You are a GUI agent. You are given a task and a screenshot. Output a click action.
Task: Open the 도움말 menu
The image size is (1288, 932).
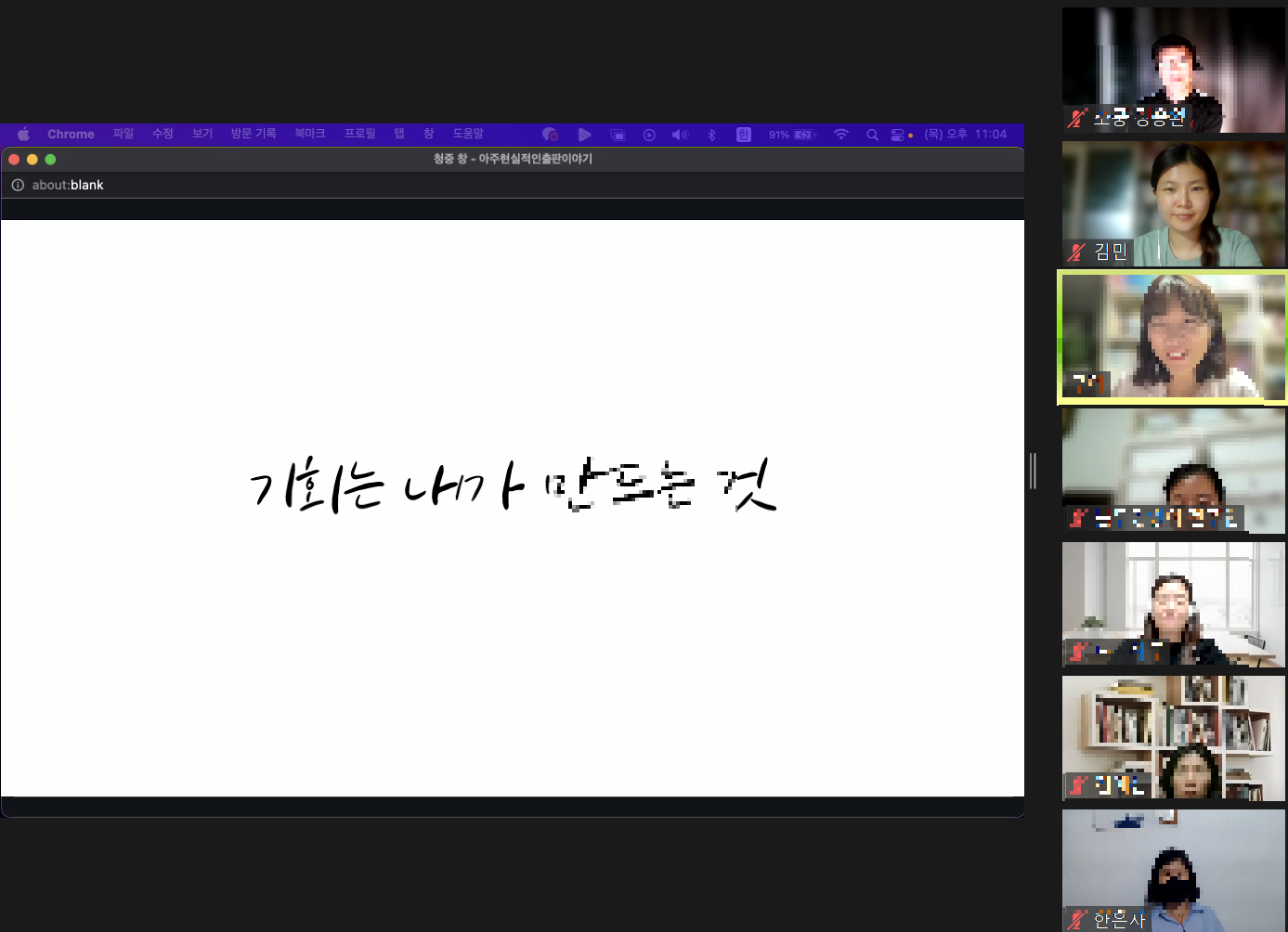pyautogui.click(x=468, y=134)
